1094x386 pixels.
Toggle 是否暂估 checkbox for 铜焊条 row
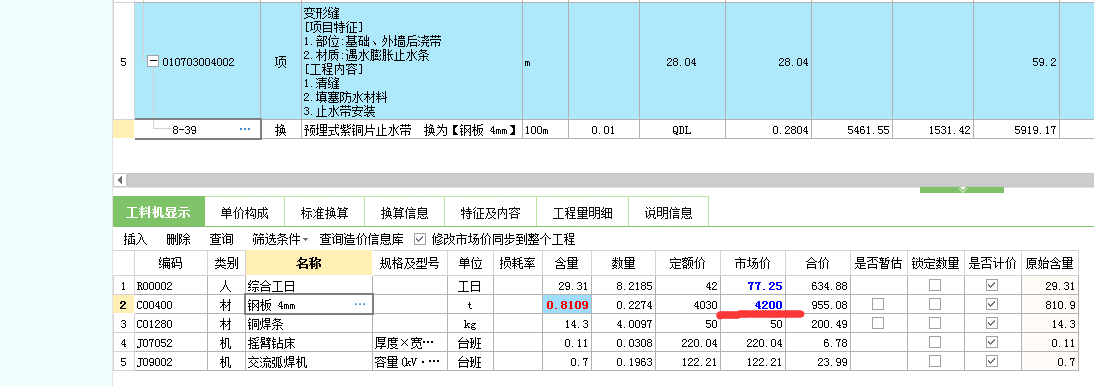(x=878, y=324)
